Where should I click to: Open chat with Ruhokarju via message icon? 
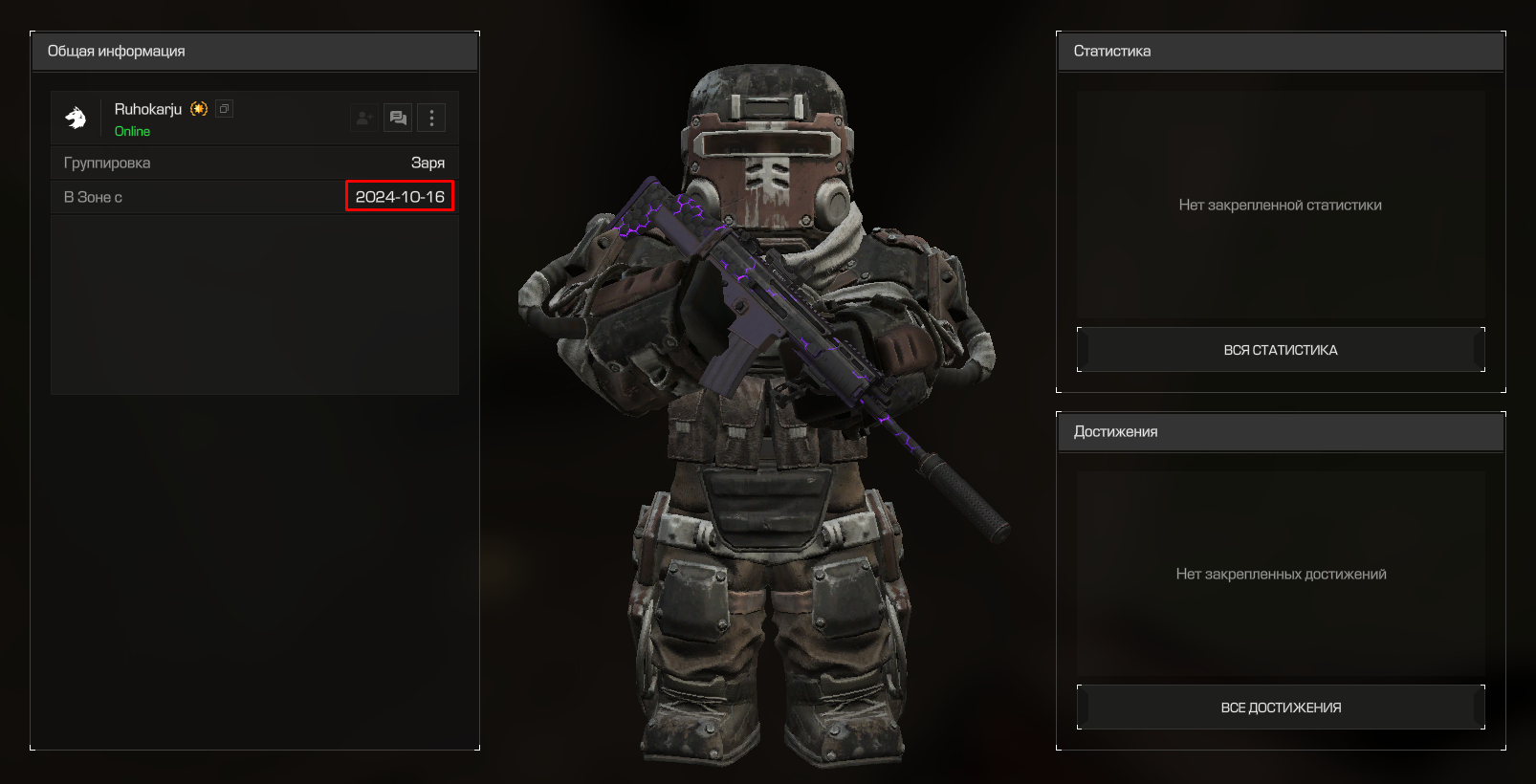pyautogui.click(x=398, y=118)
